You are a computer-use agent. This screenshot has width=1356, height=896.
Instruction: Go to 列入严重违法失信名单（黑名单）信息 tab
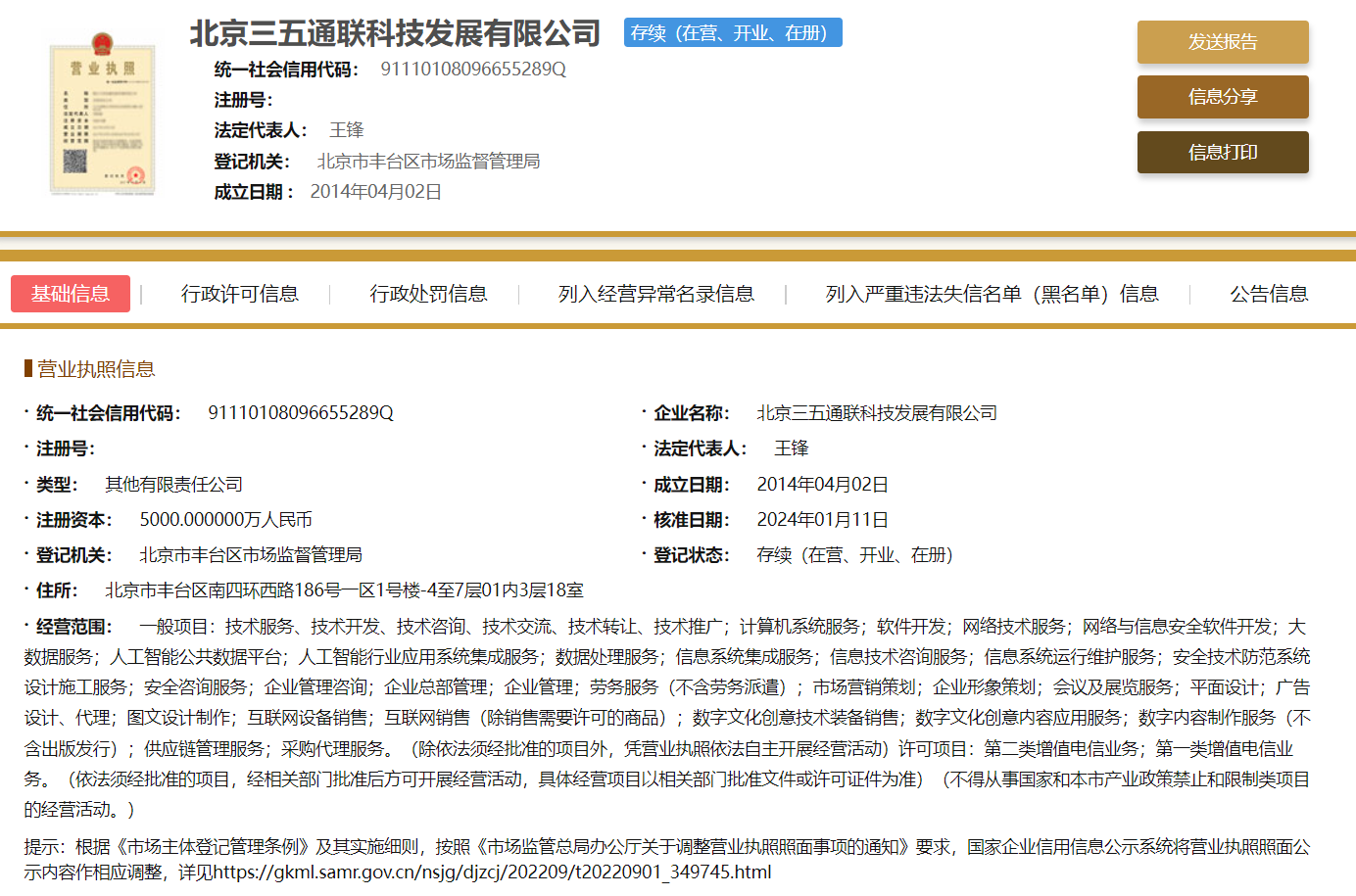(x=992, y=294)
